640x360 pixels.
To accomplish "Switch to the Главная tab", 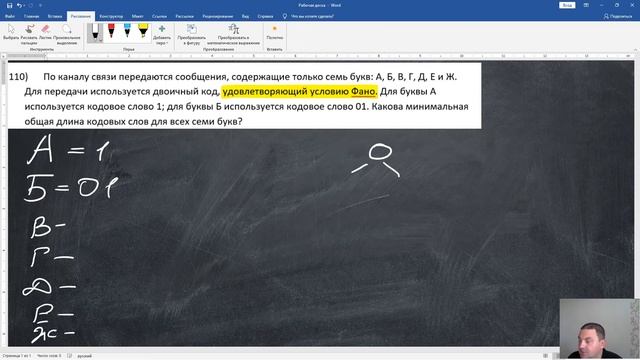I will click(x=31, y=16).
